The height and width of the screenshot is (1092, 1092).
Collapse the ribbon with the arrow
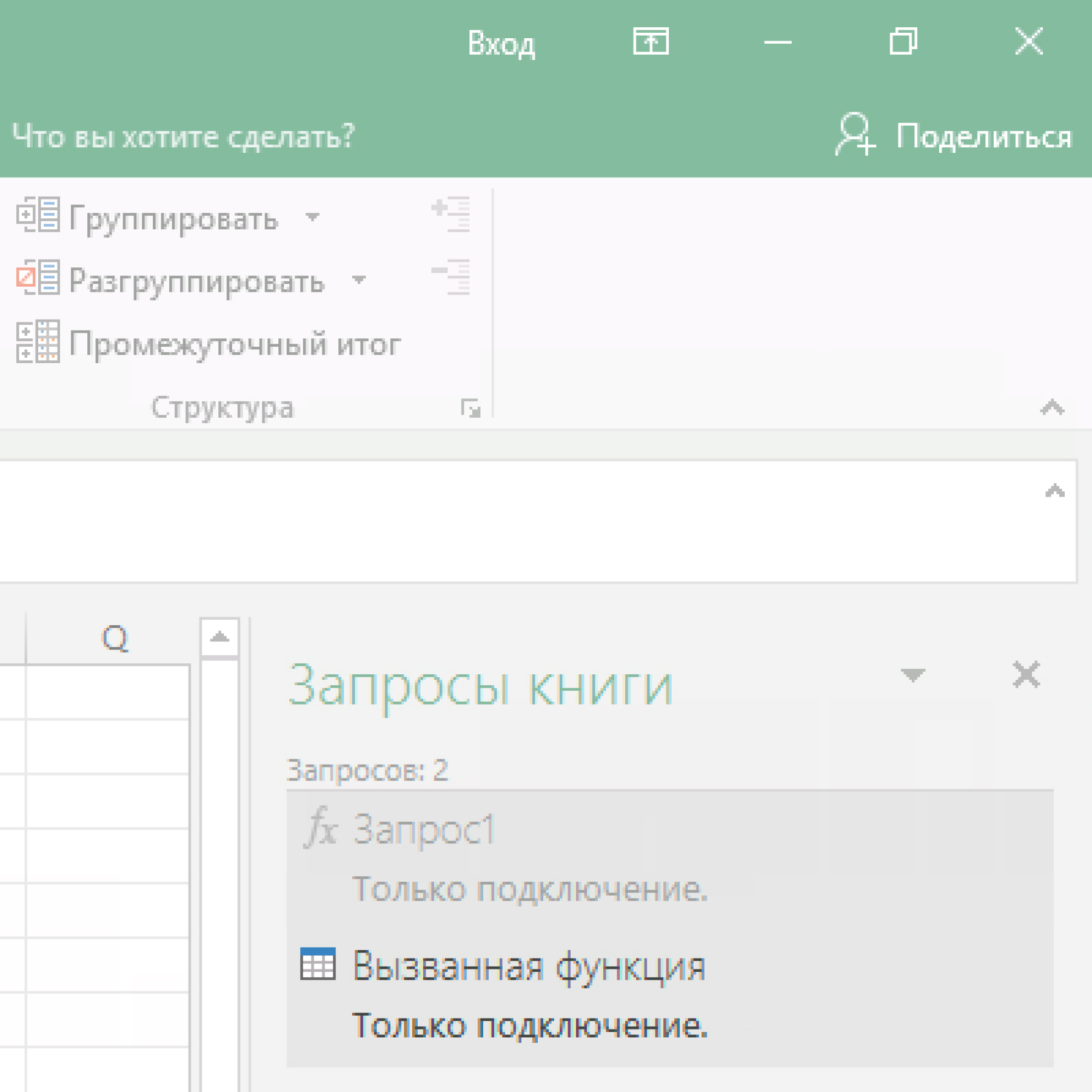pos(1052,407)
